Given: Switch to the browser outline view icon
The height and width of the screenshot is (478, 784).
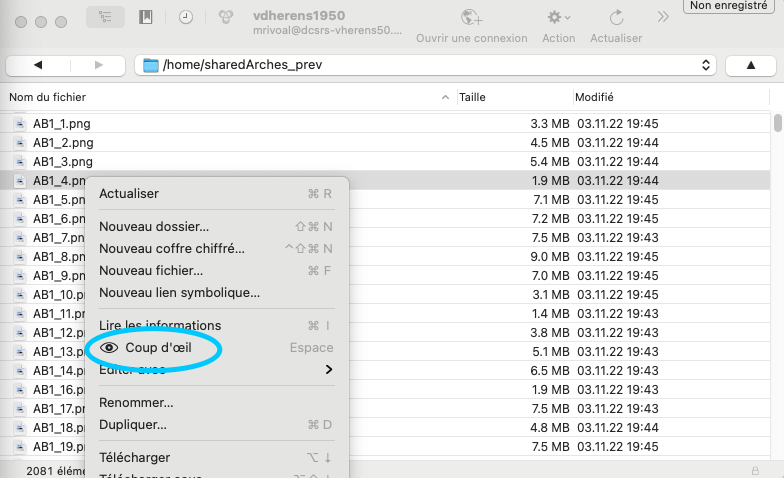Looking at the screenshot, I should (105, 18).
